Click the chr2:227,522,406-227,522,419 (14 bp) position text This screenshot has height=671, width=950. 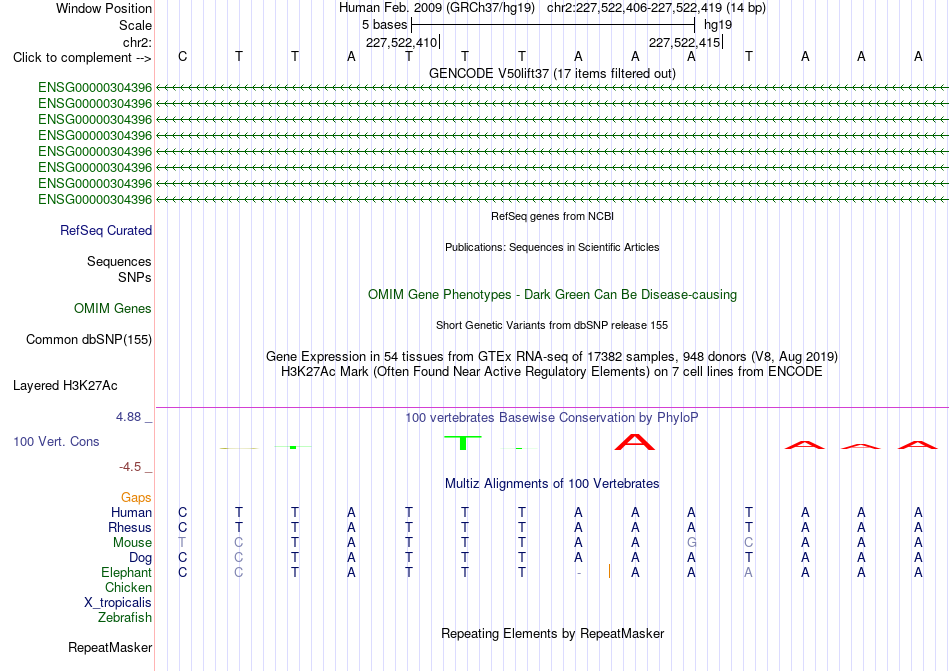click(x=656, y=8)
